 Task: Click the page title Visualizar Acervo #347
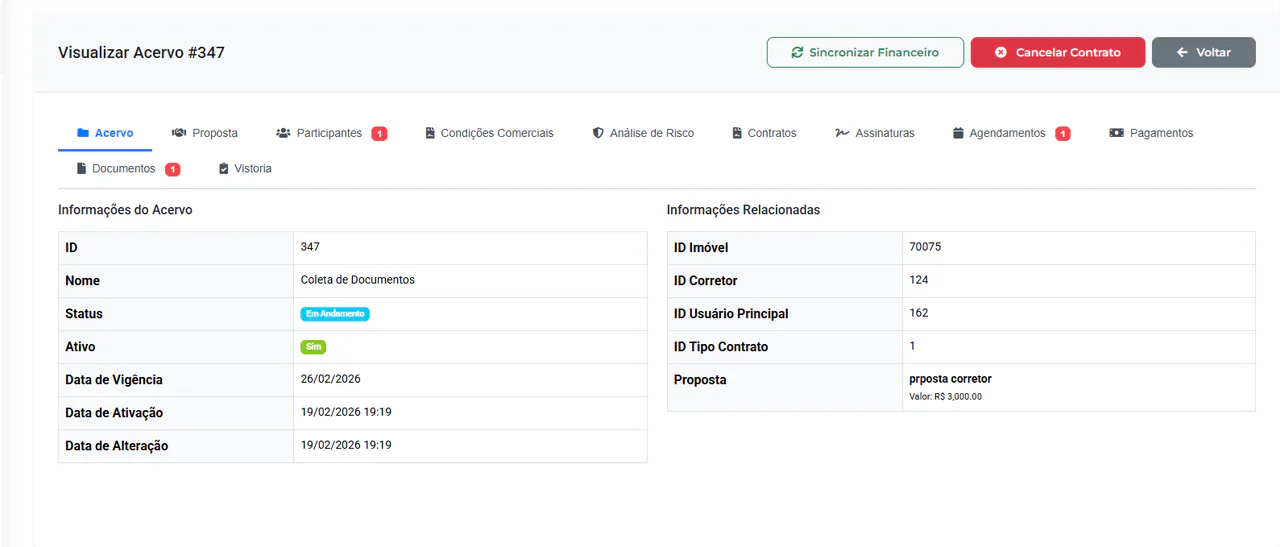[x=141, y=52]
